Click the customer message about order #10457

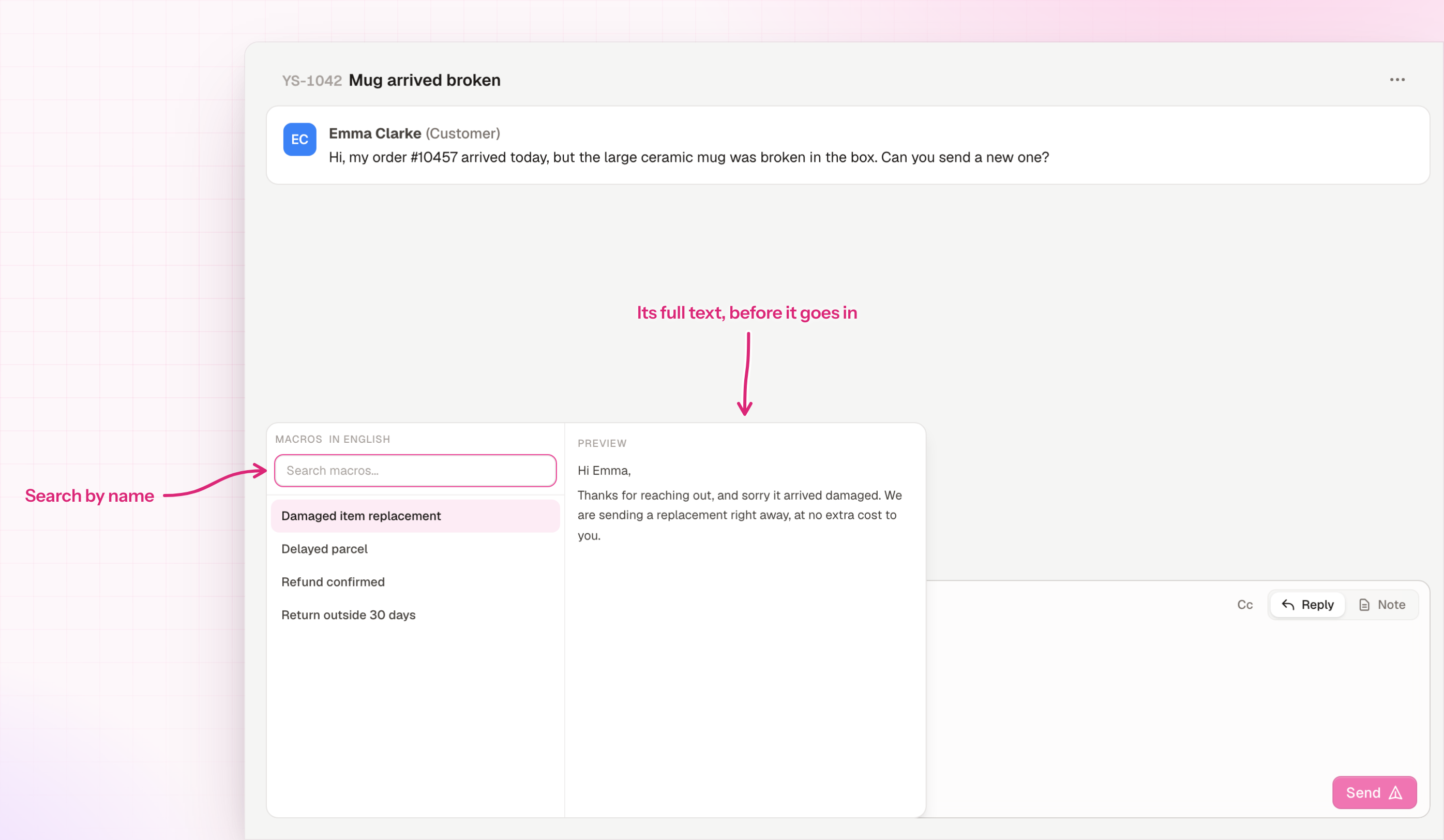(x=689, y=157)
